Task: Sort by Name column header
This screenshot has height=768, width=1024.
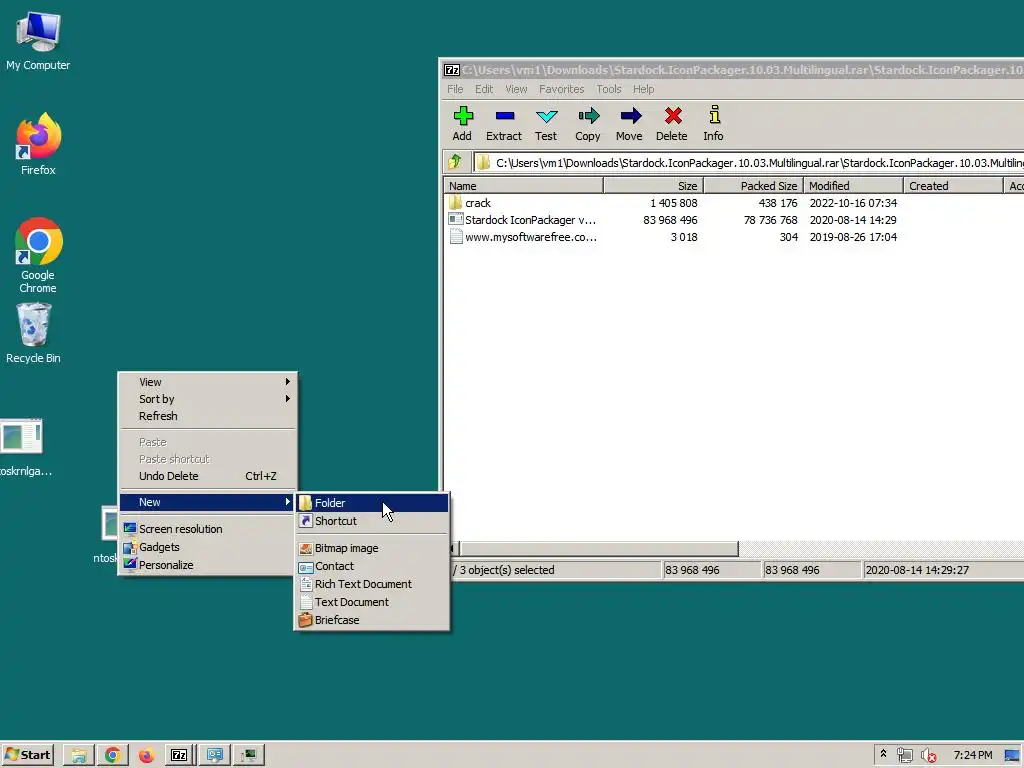Action: [524, 186]
